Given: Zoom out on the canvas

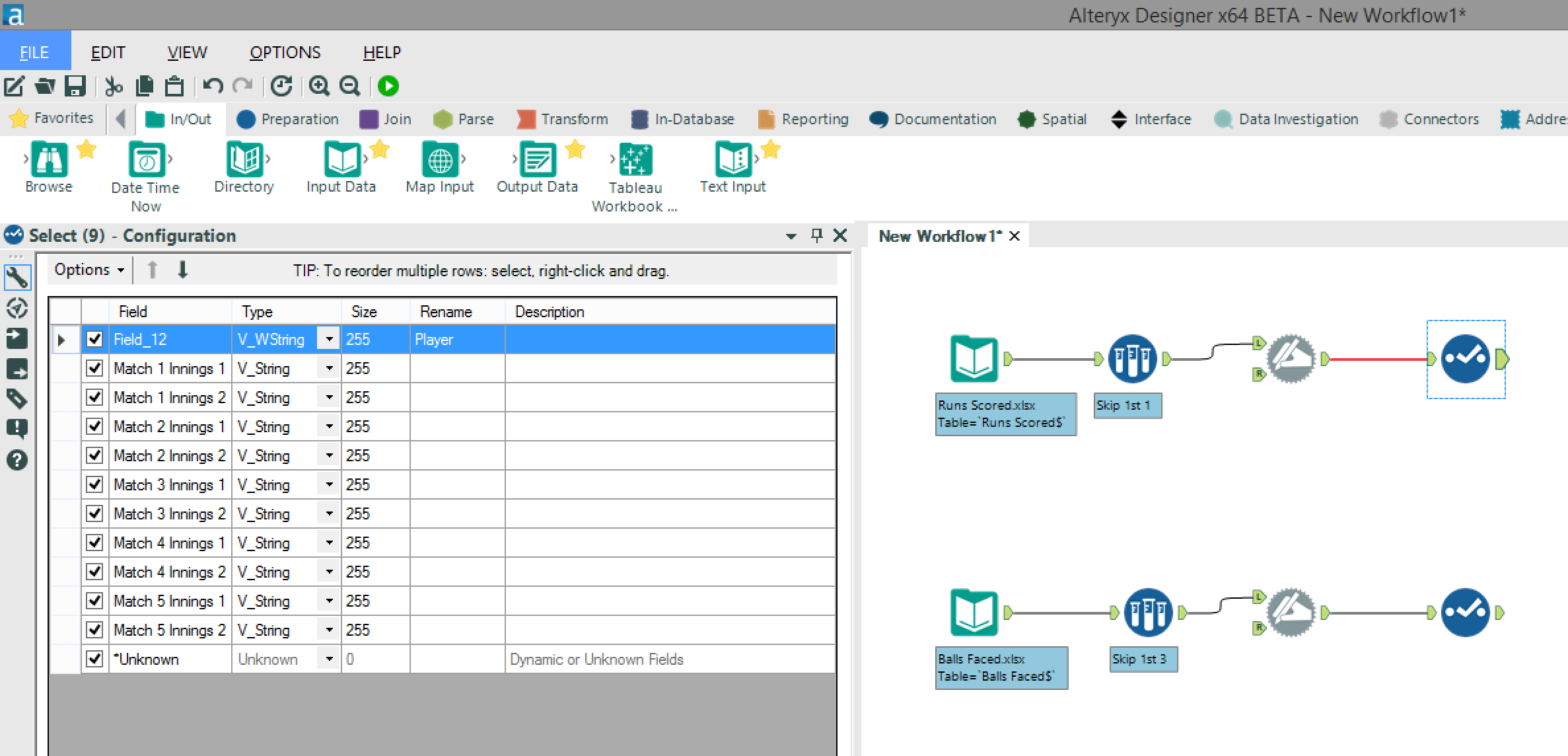Looking at the screenshot, I should (x=349, y=86).
